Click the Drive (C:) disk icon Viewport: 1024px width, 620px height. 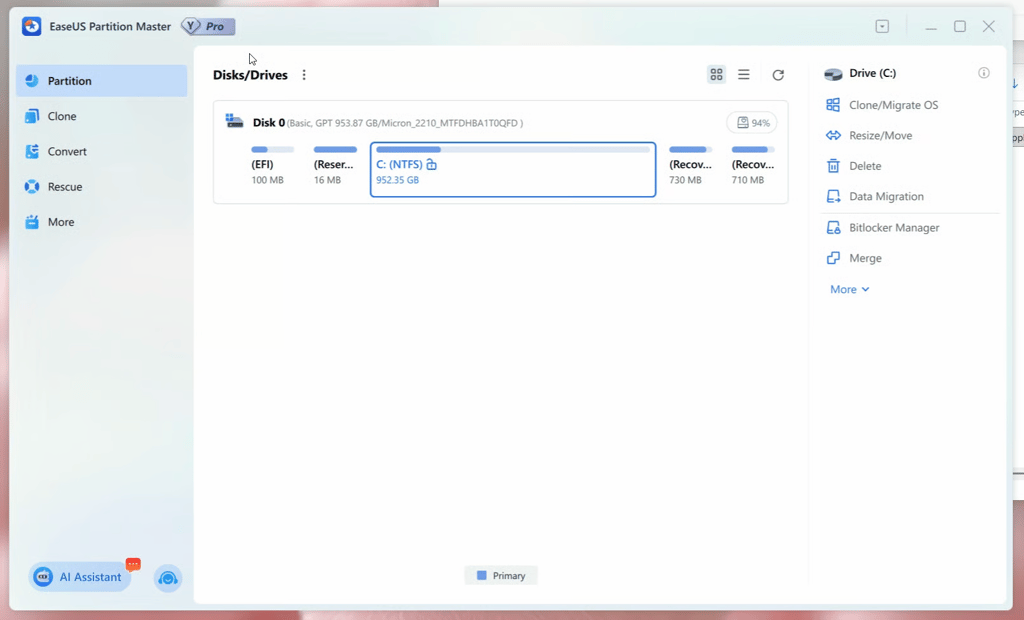[833, 74]
